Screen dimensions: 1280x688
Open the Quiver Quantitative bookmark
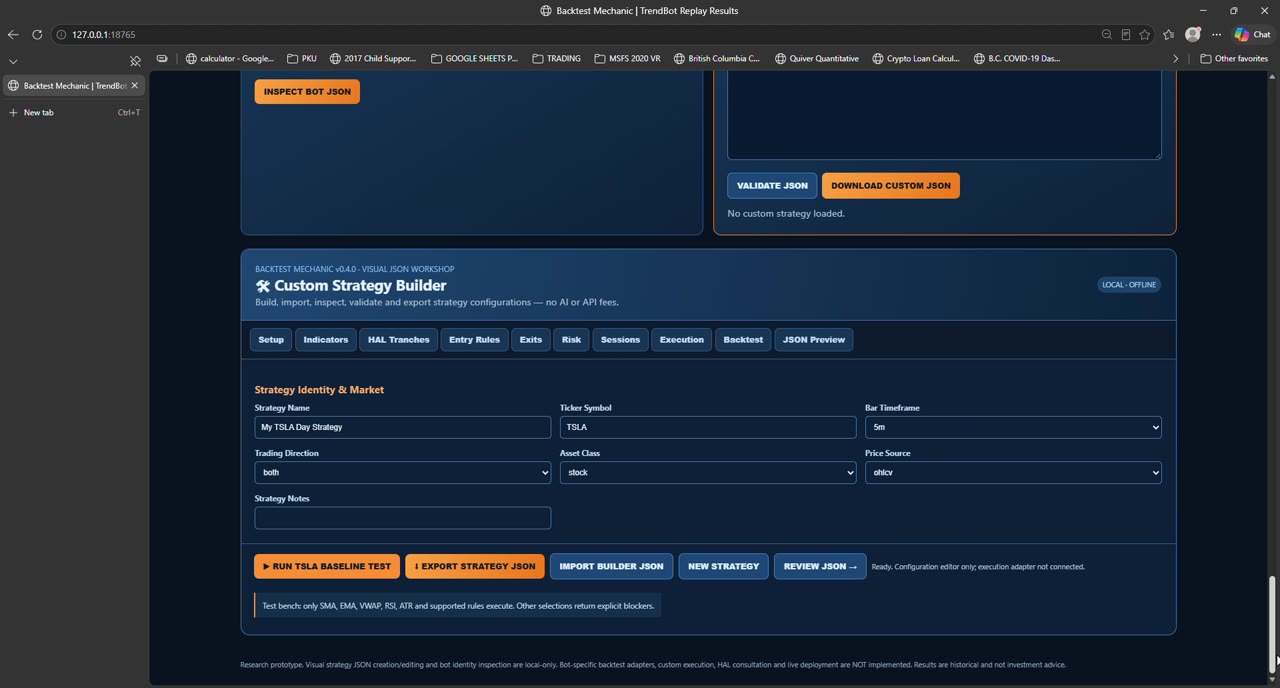pyautogui.click(x=817, y=58)
